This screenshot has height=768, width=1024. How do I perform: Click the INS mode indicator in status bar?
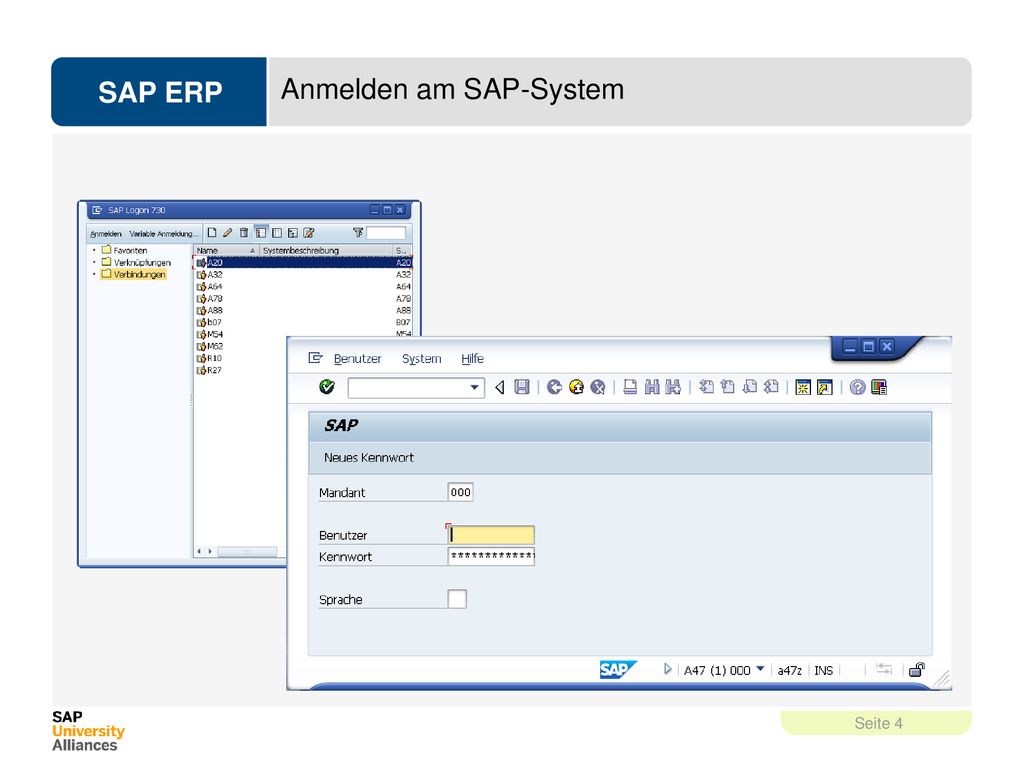tap(824, 670)
